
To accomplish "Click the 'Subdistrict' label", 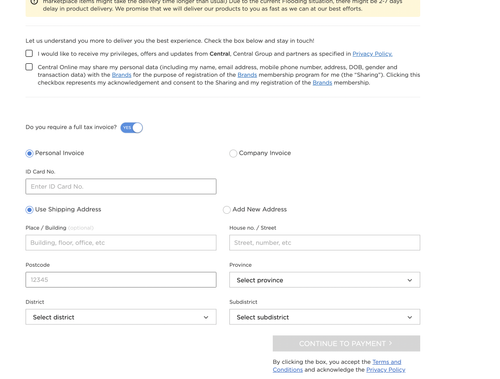I will pyautogui.click(x=243, y=302).
